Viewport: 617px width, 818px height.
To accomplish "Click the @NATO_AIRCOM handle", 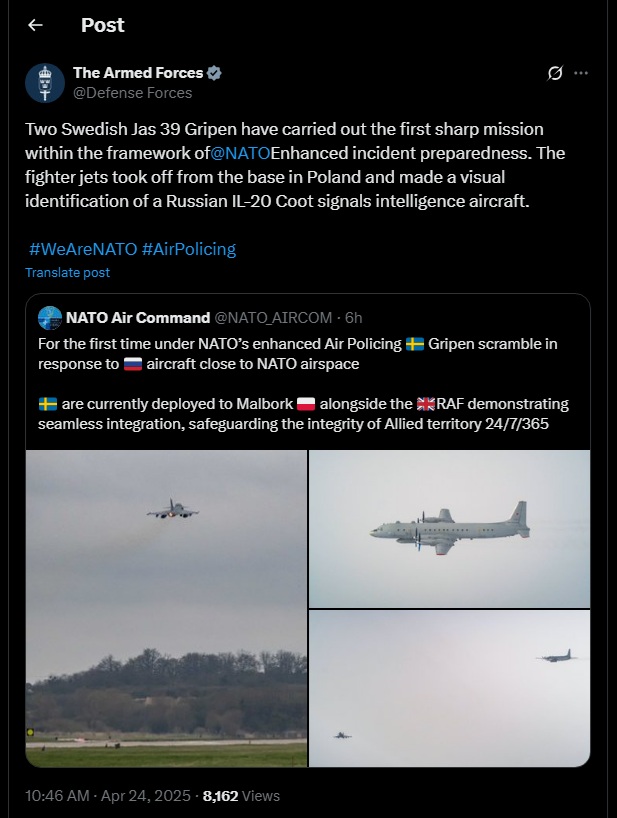I will point(275,318).
